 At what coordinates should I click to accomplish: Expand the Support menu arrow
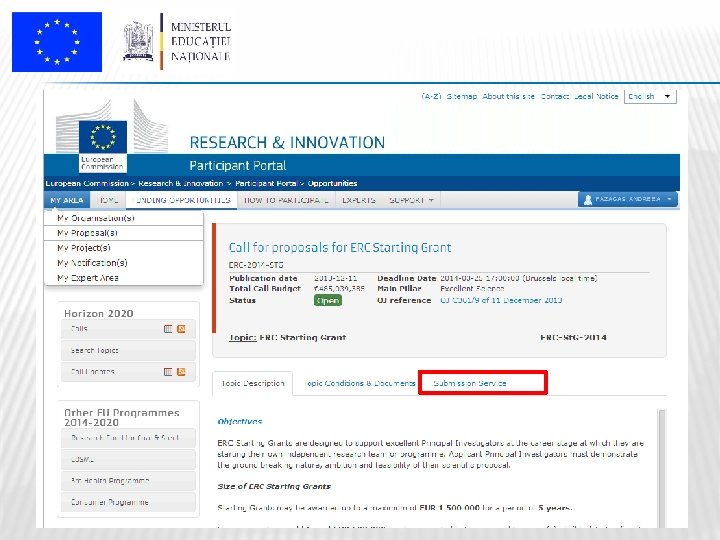tap(431, 200)
